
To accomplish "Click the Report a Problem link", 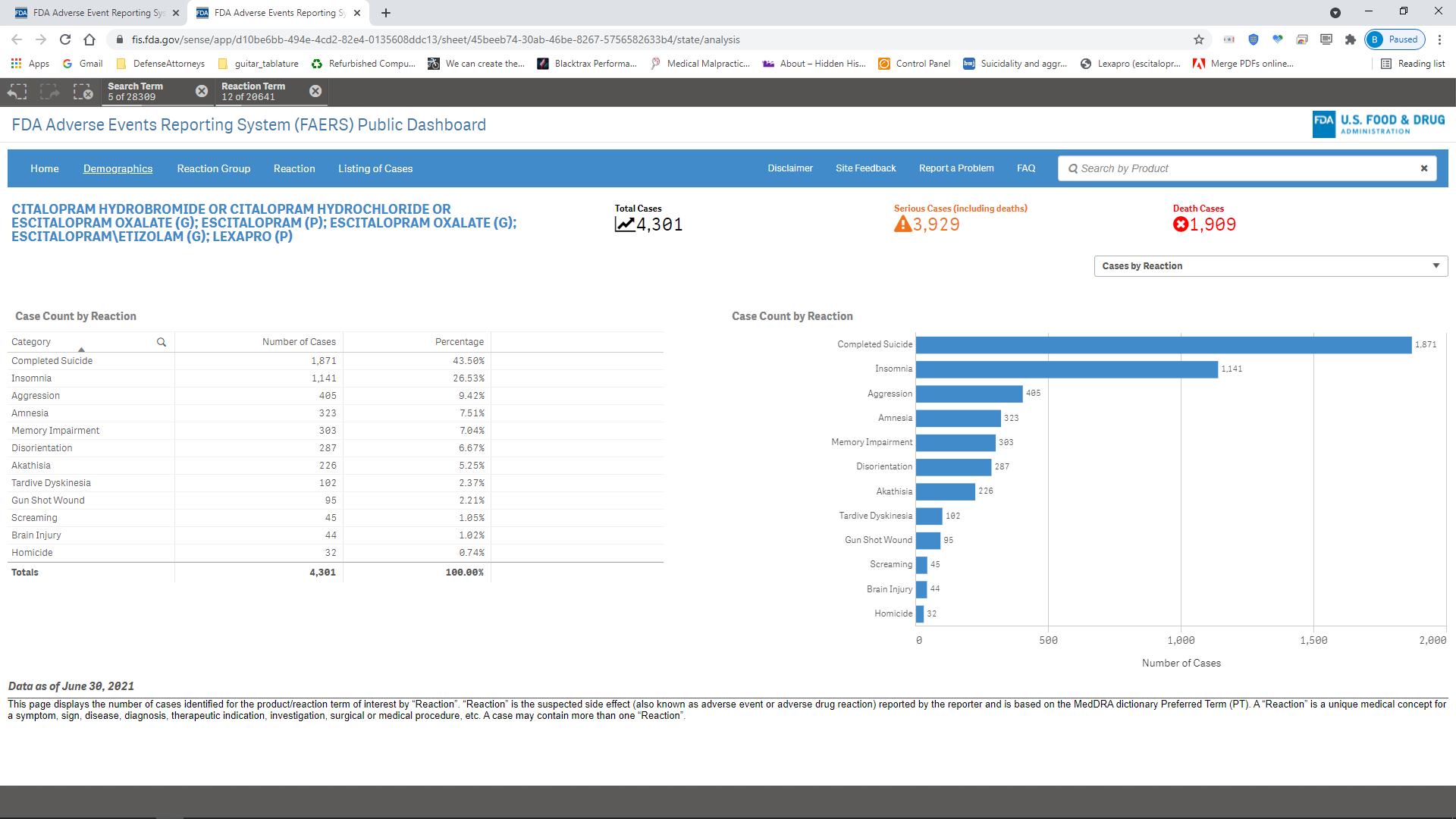I will (956, 168).
